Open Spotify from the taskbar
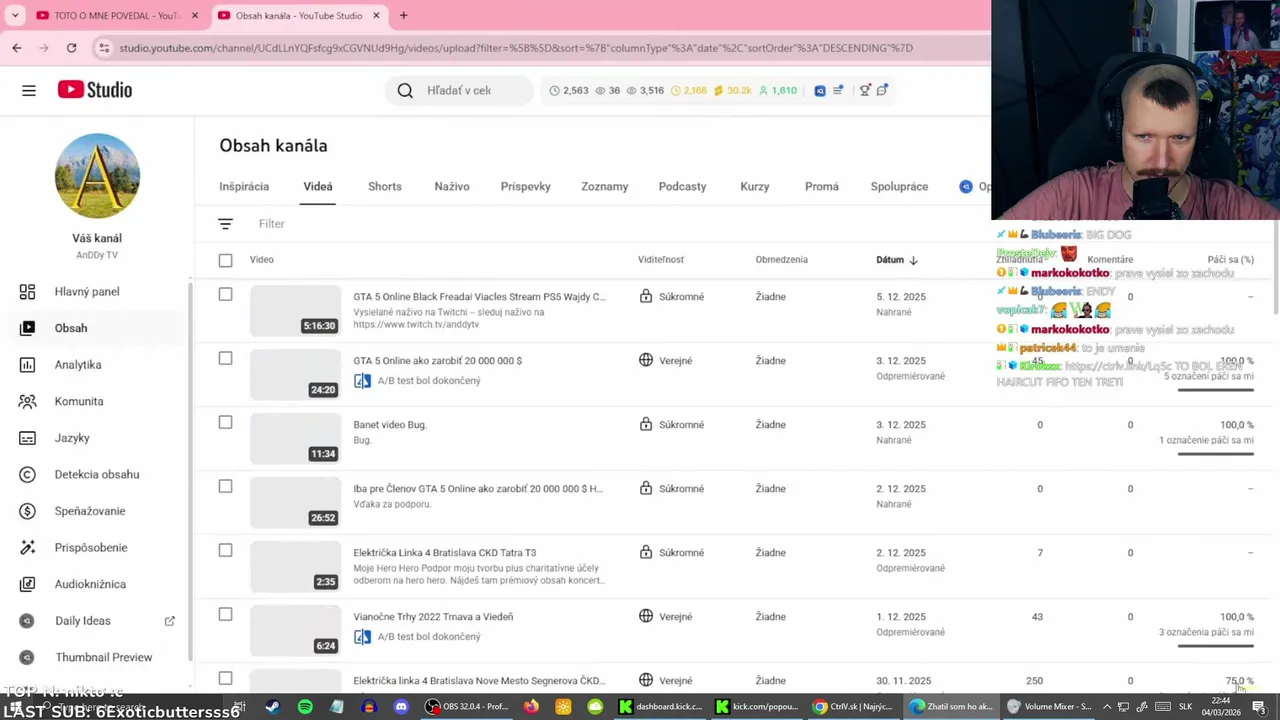Viewport: 1280px width, 720px height. tap(305, 707)
